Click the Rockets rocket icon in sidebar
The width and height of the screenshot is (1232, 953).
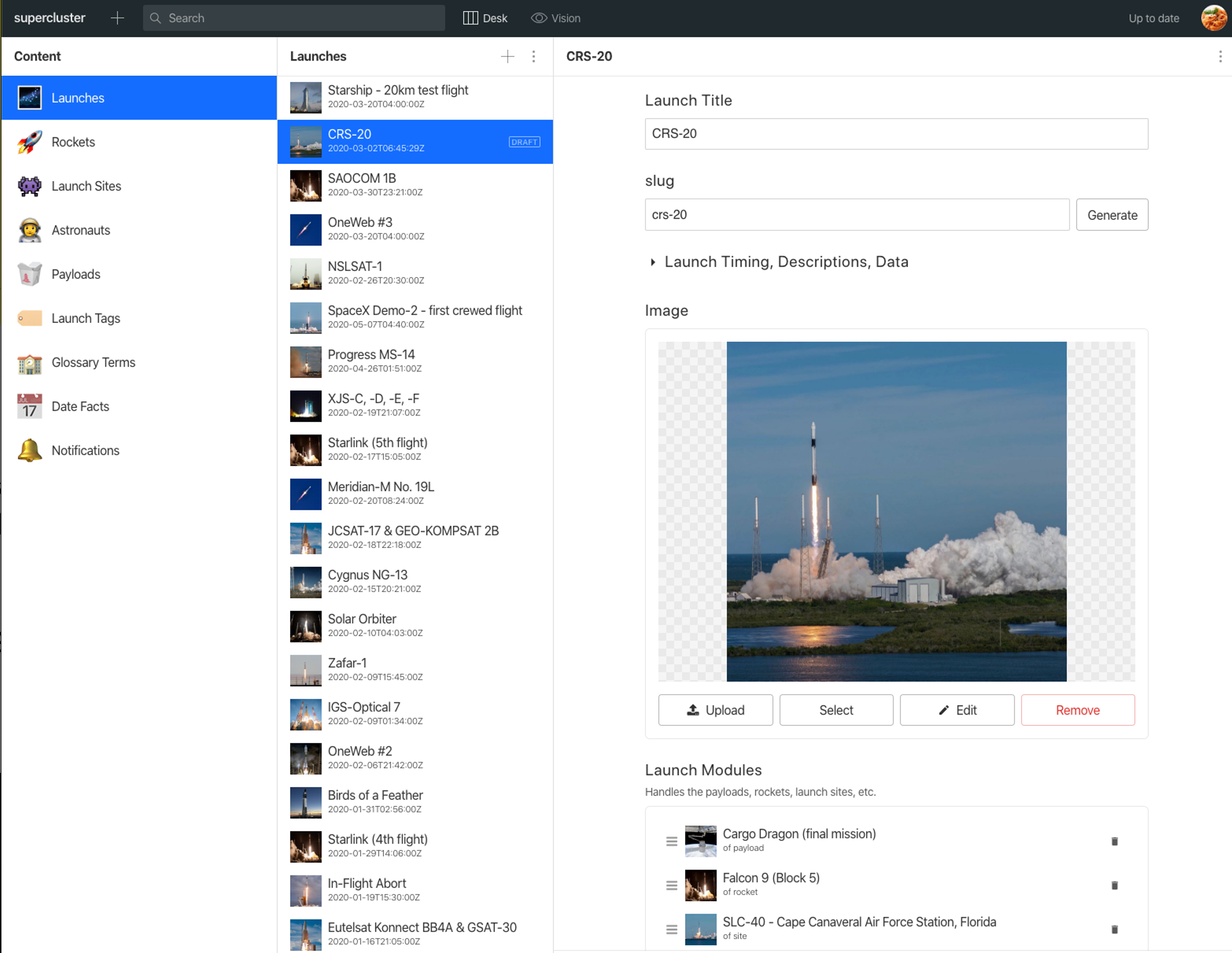[x=29, y=142]
